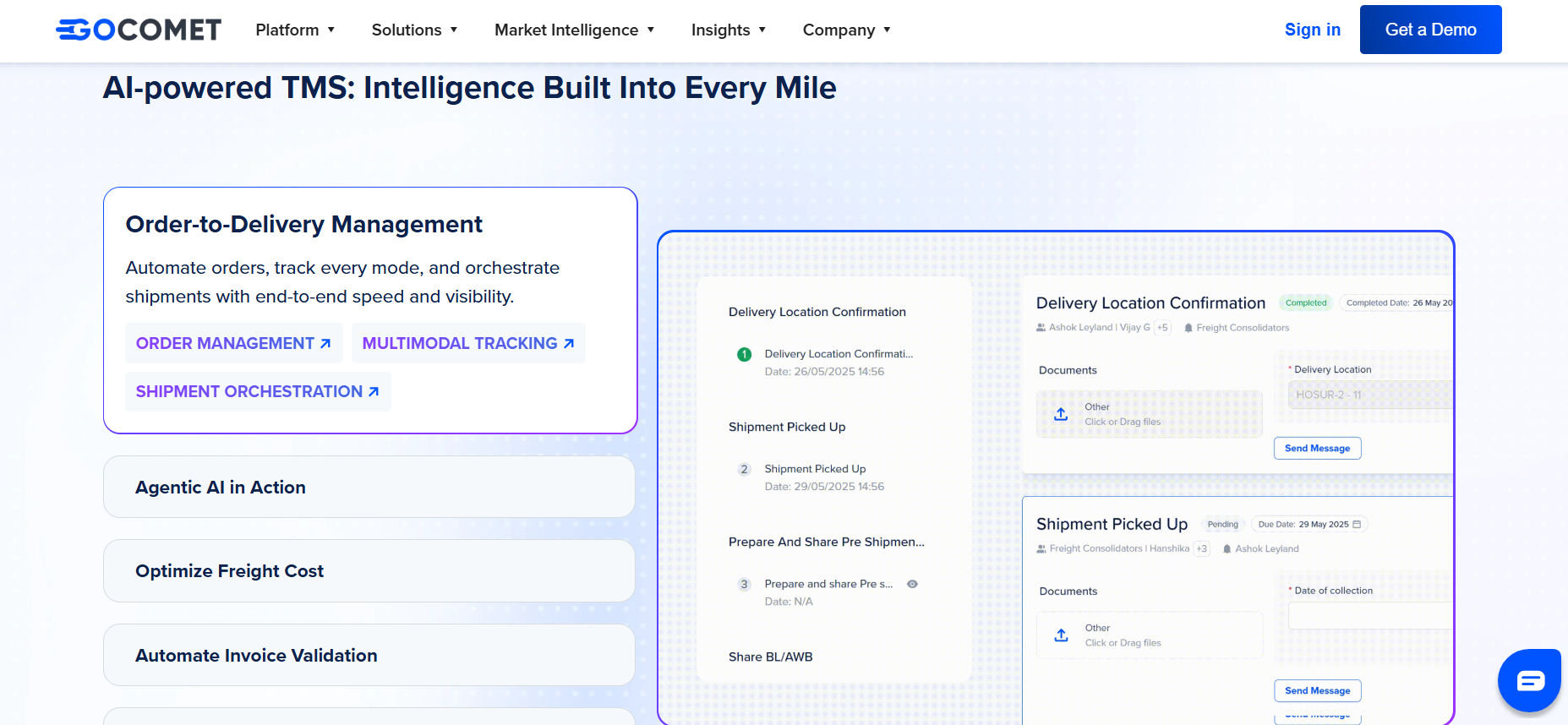
Task: Click people icon before Freight Consolidators | Hanshika
Action: point(1041,549)
